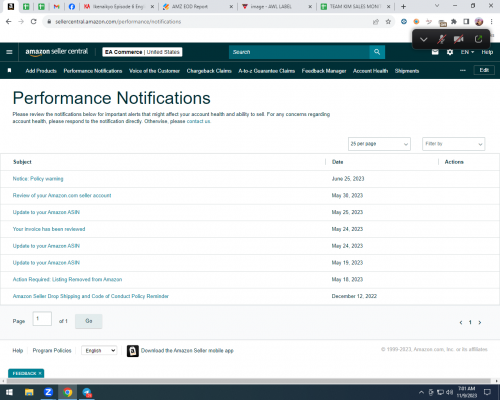Open the Notice: Policy warning notification
The image size is (500, 400).
(x=38, y=179)
